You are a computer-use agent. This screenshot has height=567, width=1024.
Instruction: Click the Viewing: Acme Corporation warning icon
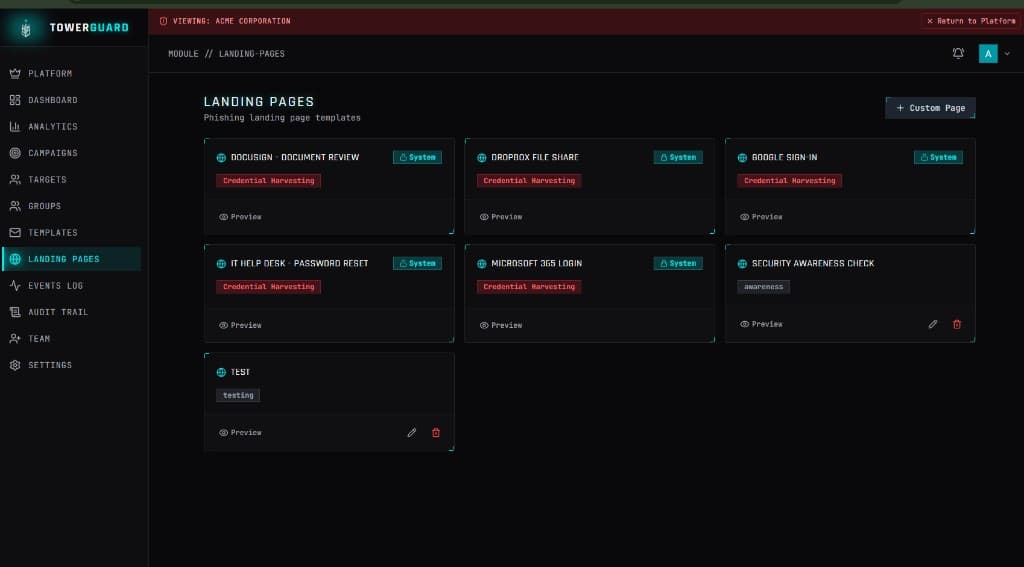[x=163, y=21]
